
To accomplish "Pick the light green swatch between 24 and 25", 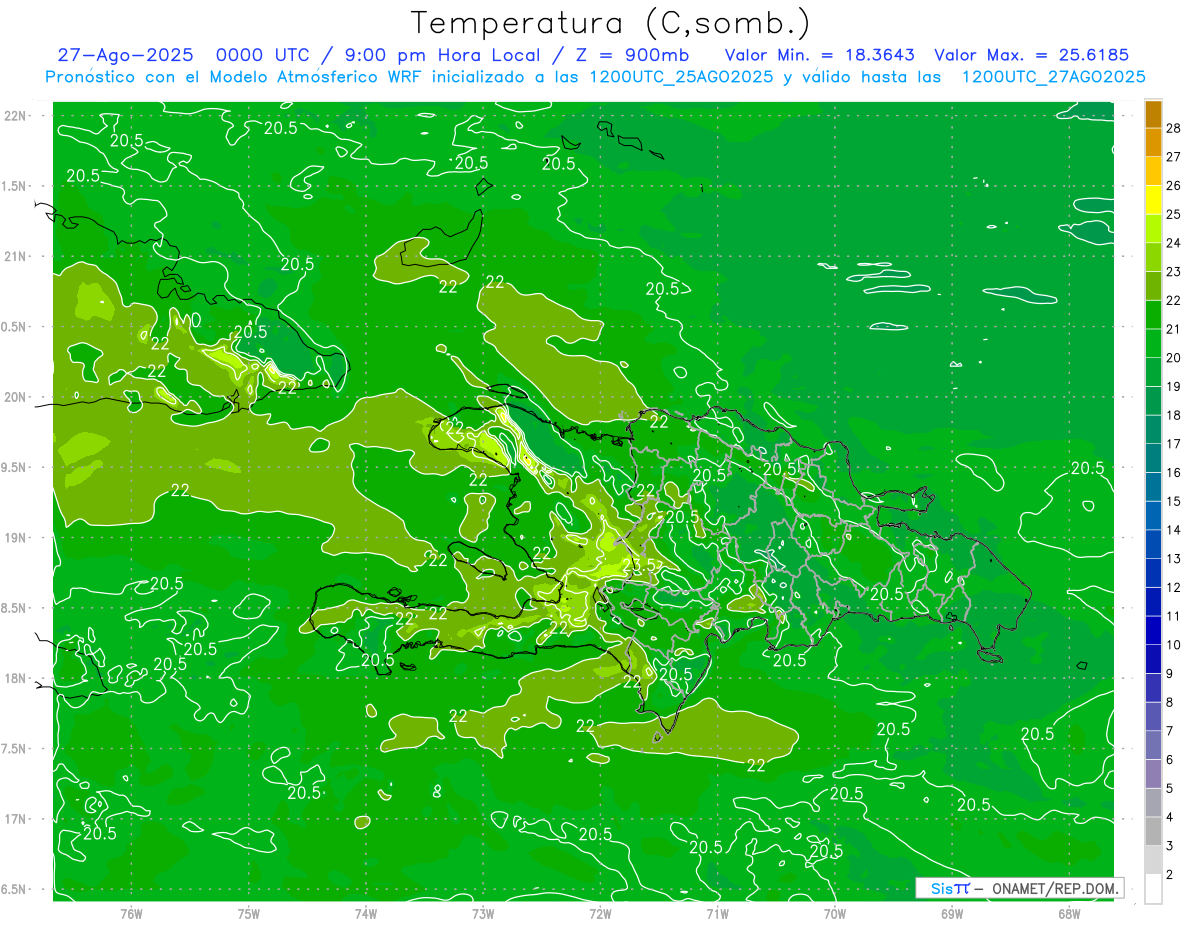I will (1153, 228).
